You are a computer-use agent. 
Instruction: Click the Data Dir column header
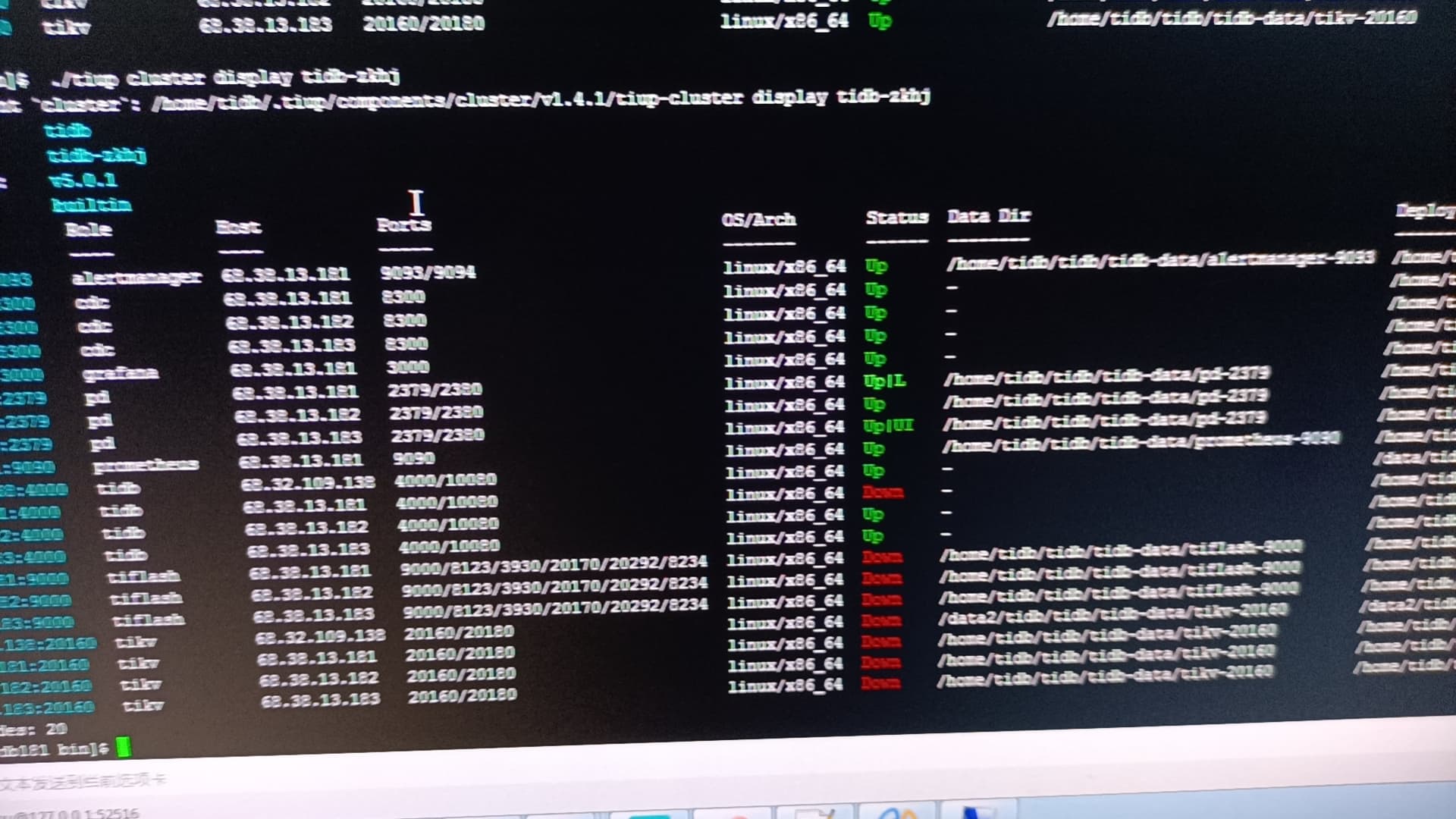(989, 216)
